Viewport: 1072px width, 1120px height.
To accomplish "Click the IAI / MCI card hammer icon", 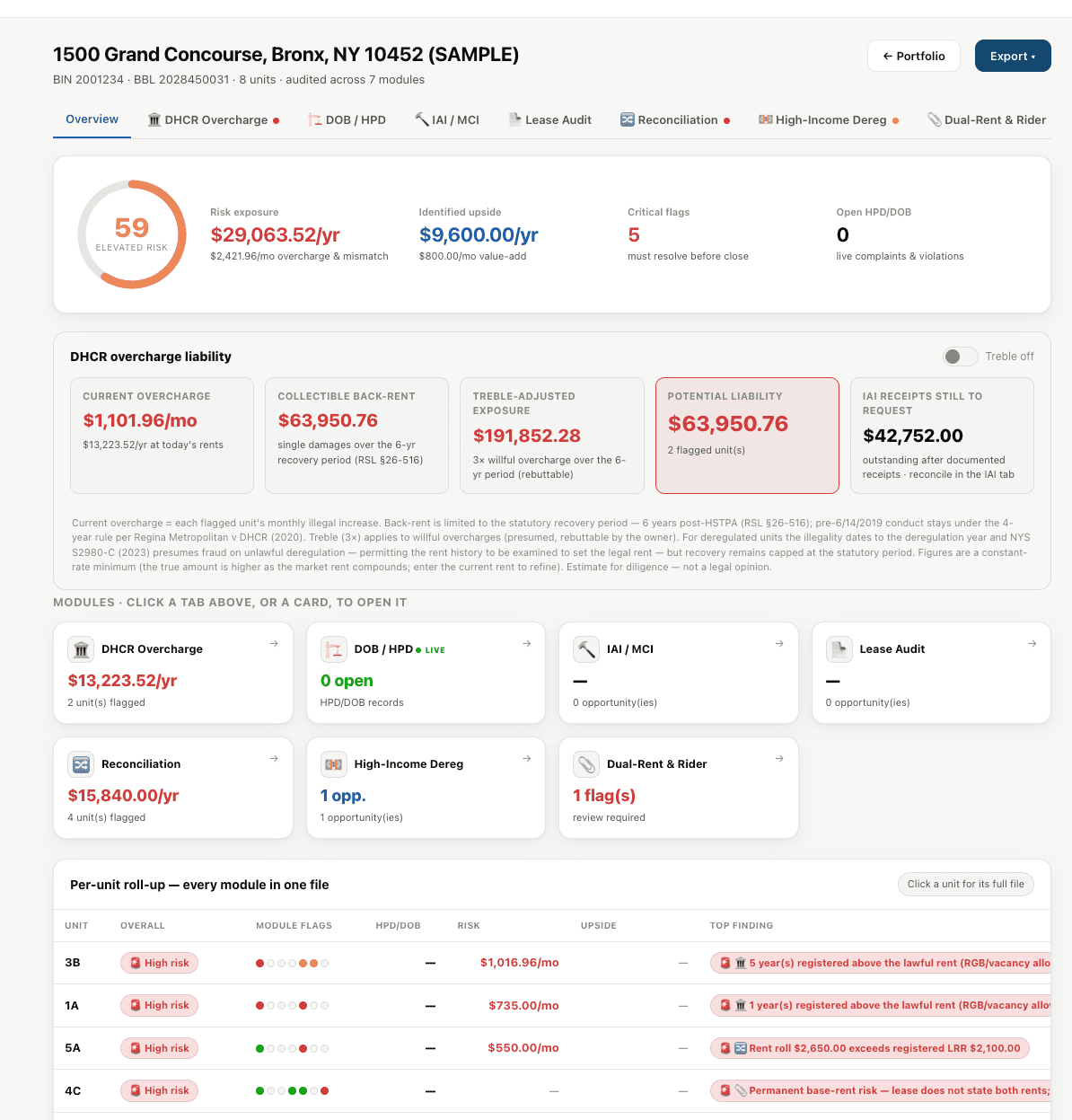I will pos(586,649).
